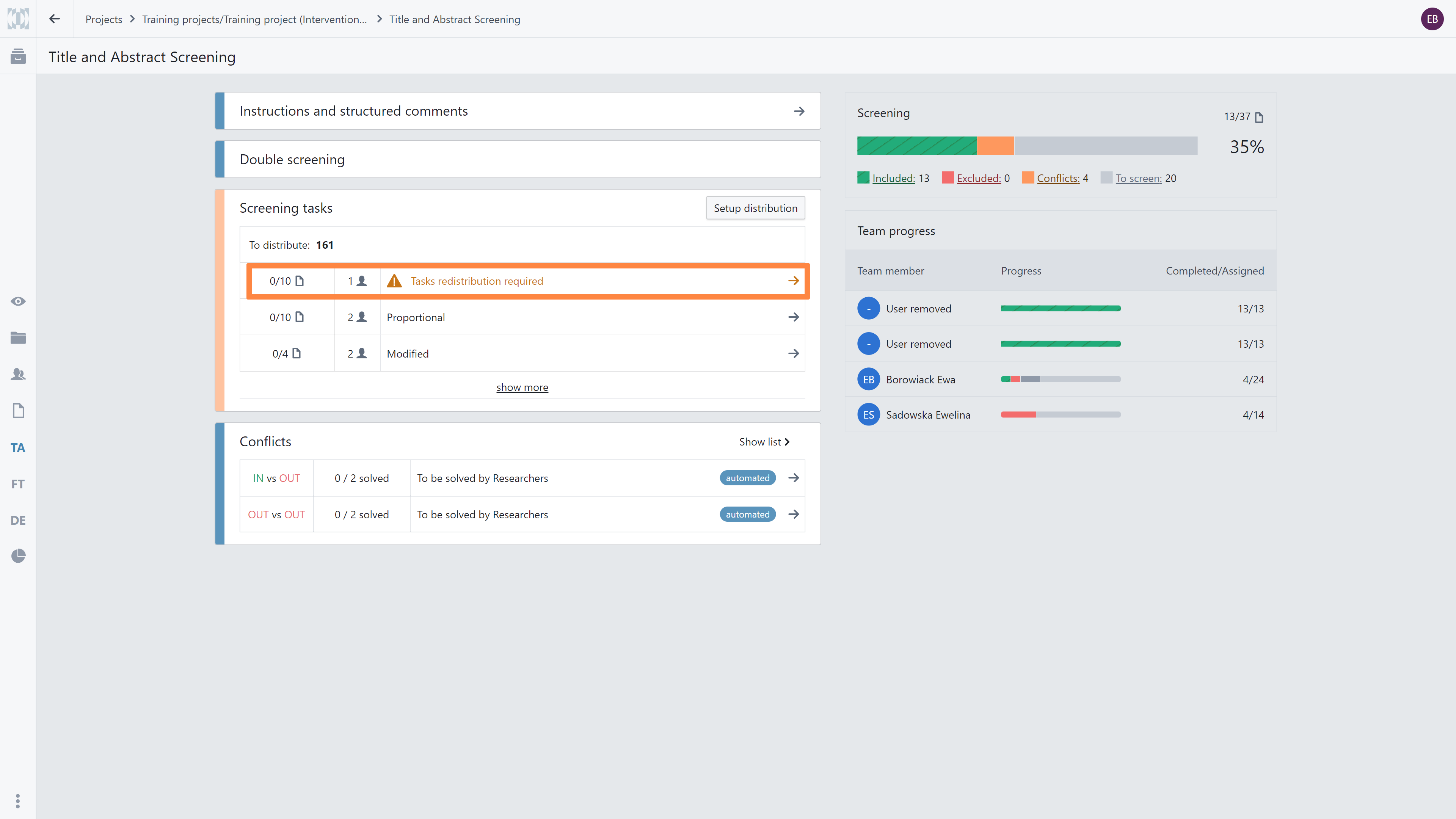Open Excluded references link
1456x819 pixels.
[978, 178]
